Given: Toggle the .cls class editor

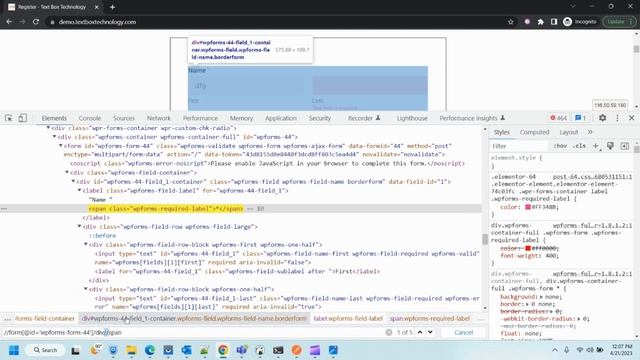Looking at the screenshot, I should pyautogui.click(x=579, y=146).
